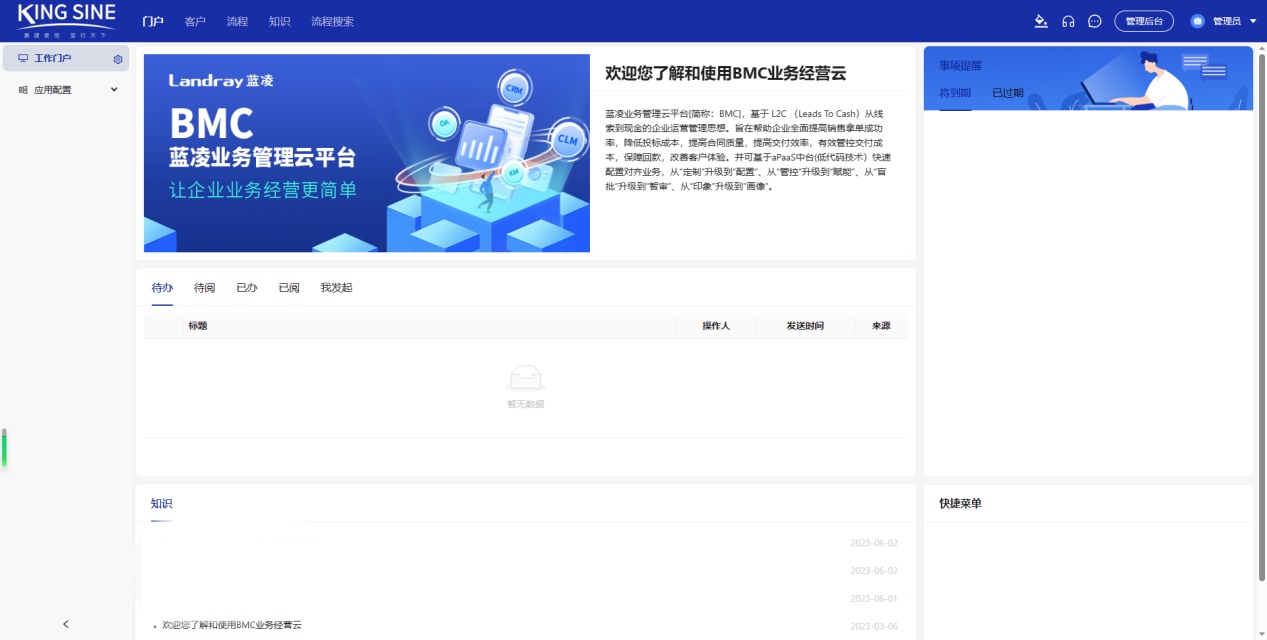Click the 2023-06-01 date entry

point(874,599)
